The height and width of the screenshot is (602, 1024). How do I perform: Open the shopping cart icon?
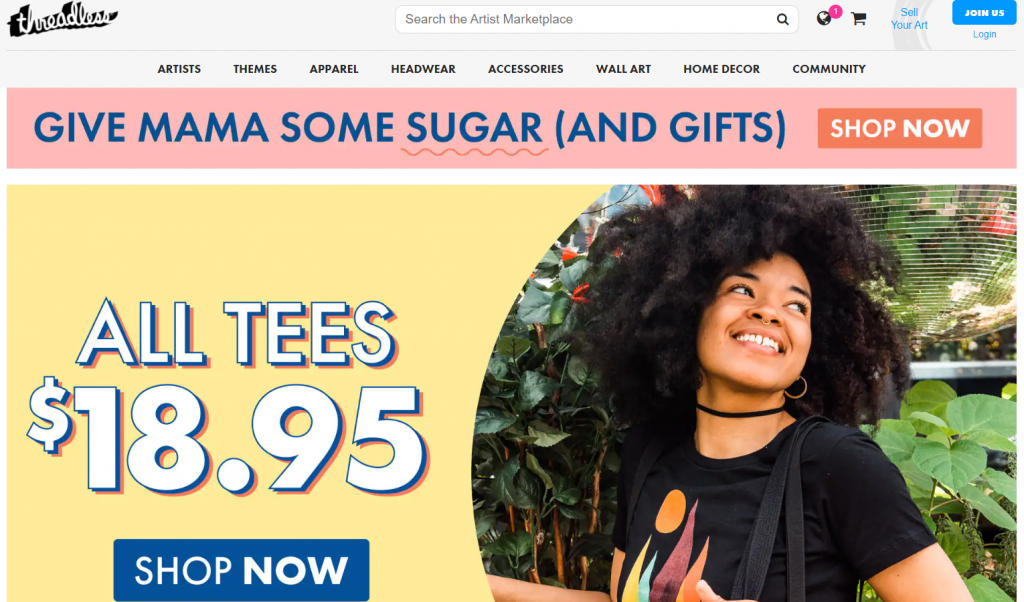coord(858,19)
